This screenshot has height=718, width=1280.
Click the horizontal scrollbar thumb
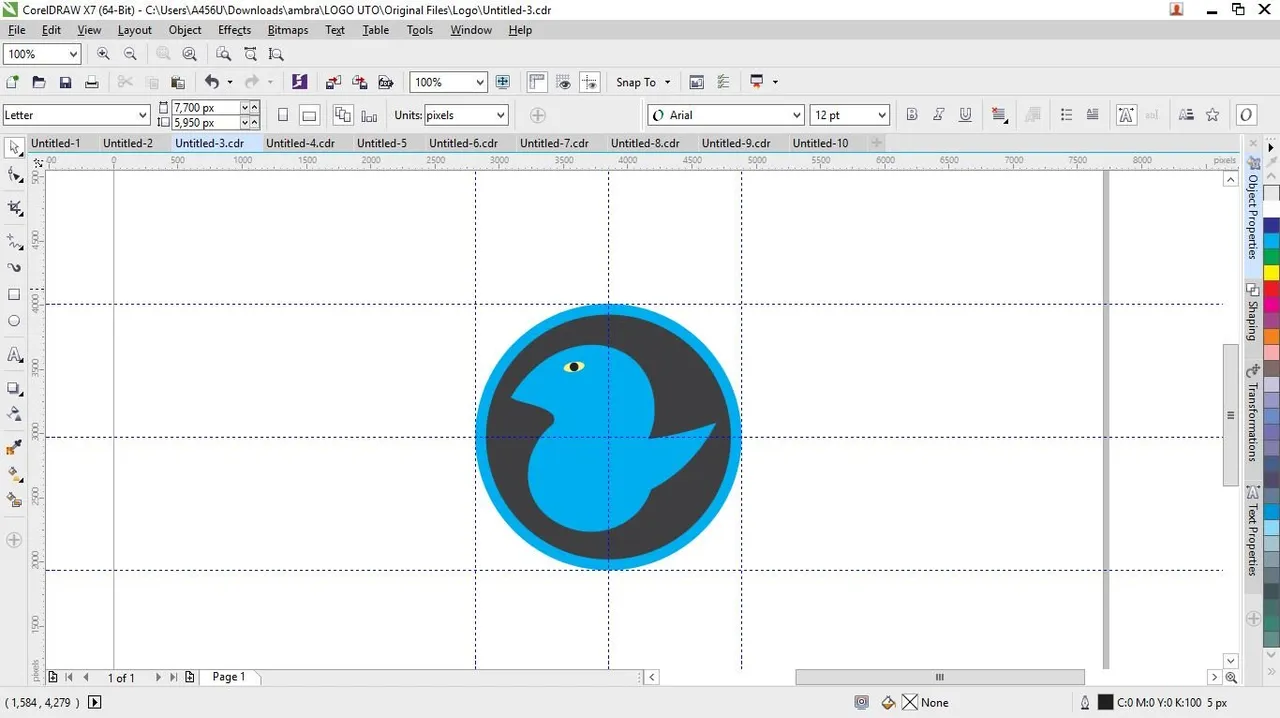pos(940,677)
